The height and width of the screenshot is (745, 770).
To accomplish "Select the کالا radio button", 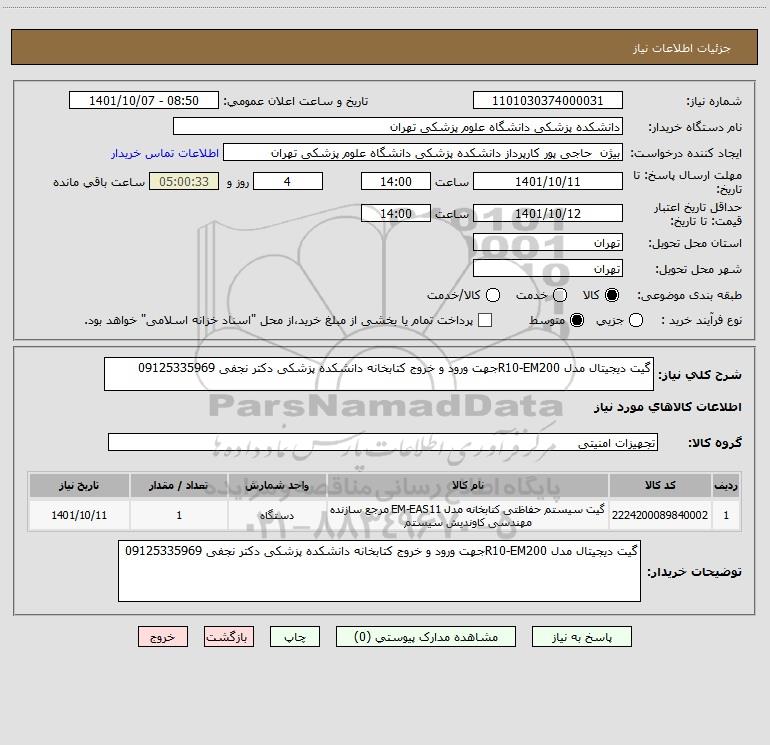I will click(612, 295).
